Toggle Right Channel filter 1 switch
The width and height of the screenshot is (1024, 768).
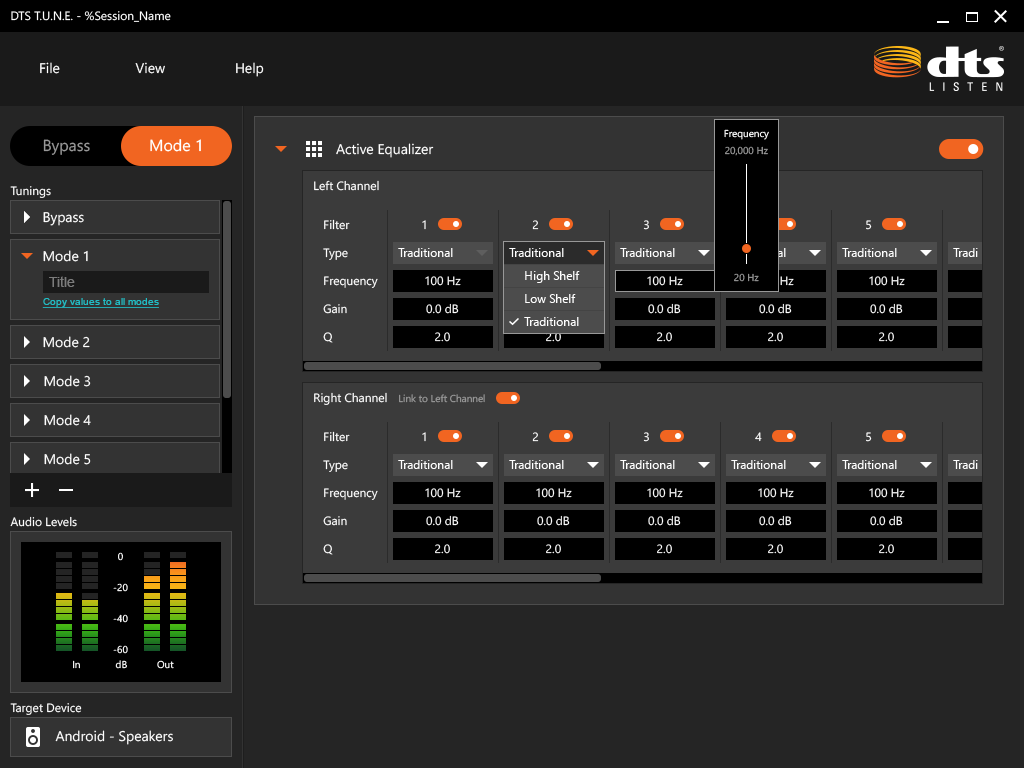point(450,436)
